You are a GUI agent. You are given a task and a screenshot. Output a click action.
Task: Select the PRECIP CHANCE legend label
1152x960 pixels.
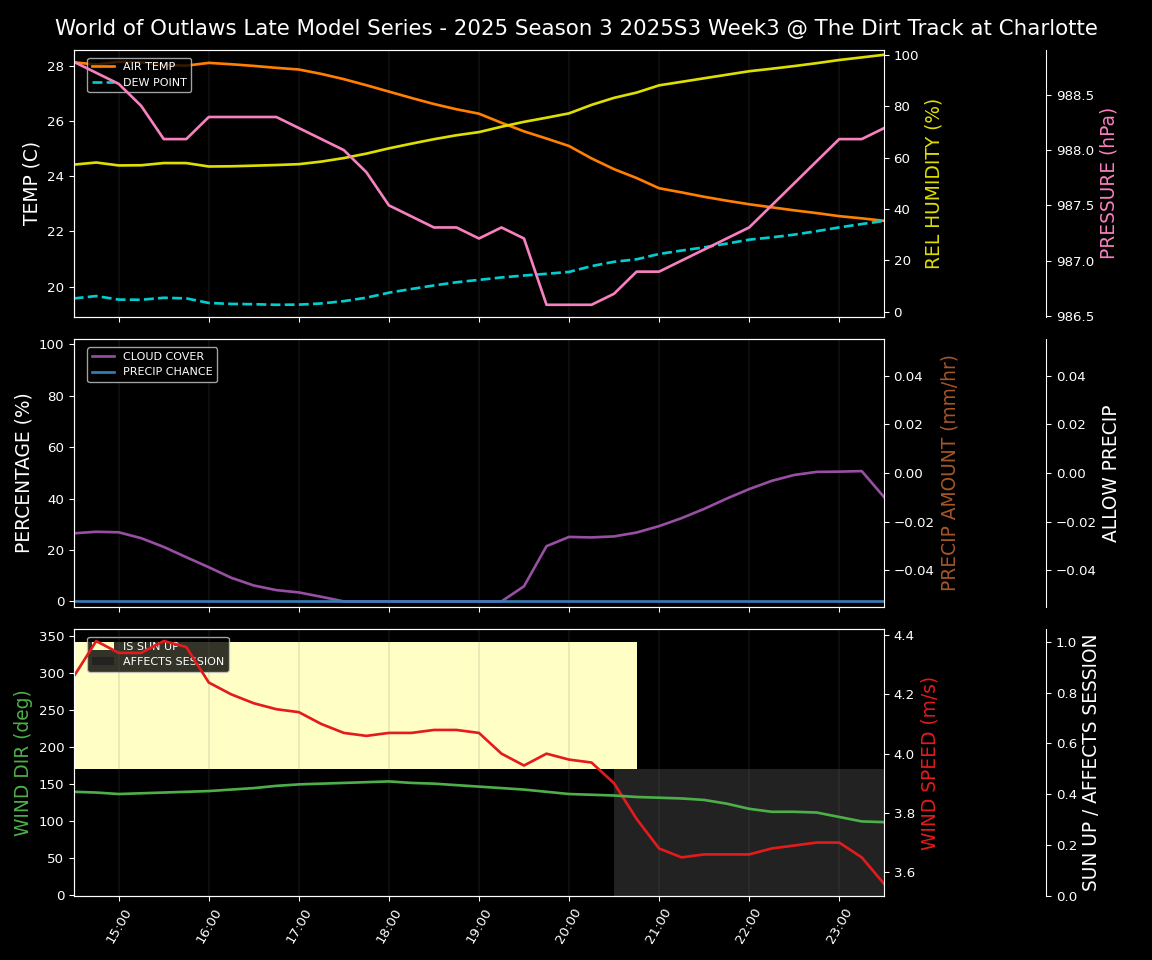tap(168, 372)
